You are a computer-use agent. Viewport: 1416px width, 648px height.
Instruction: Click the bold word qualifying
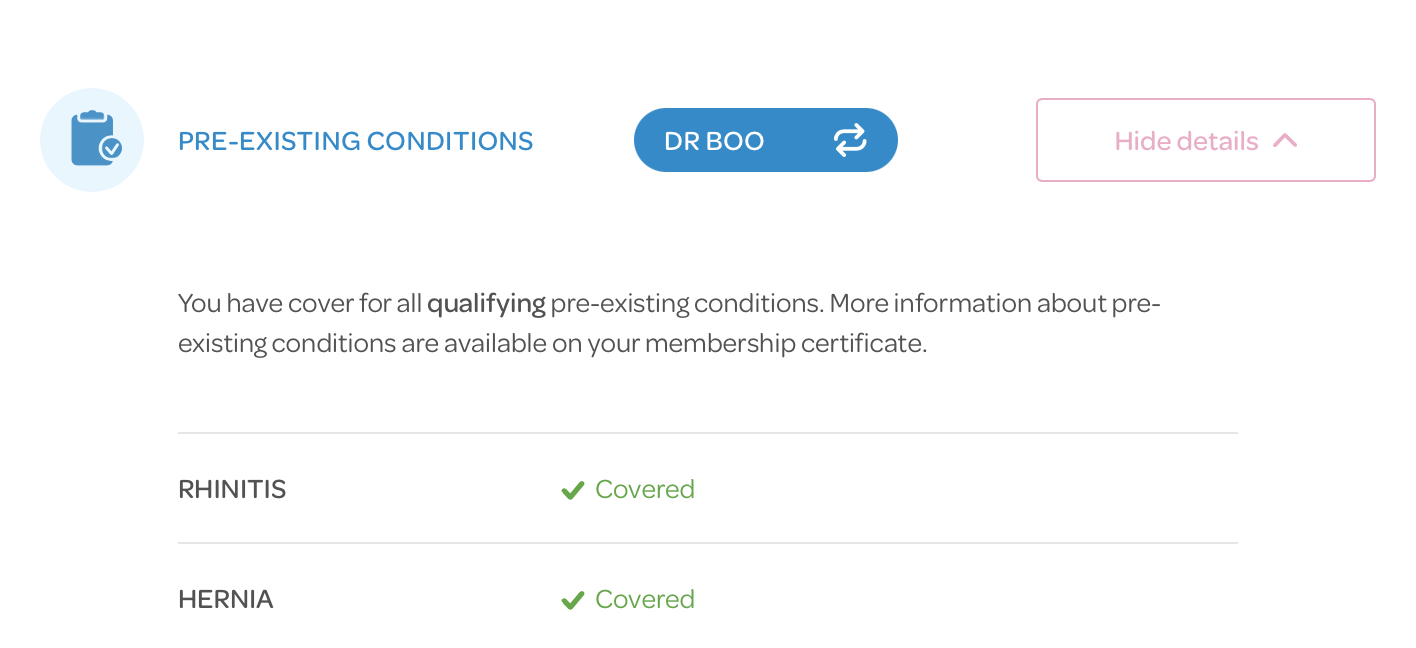click(x=486, y=303)
